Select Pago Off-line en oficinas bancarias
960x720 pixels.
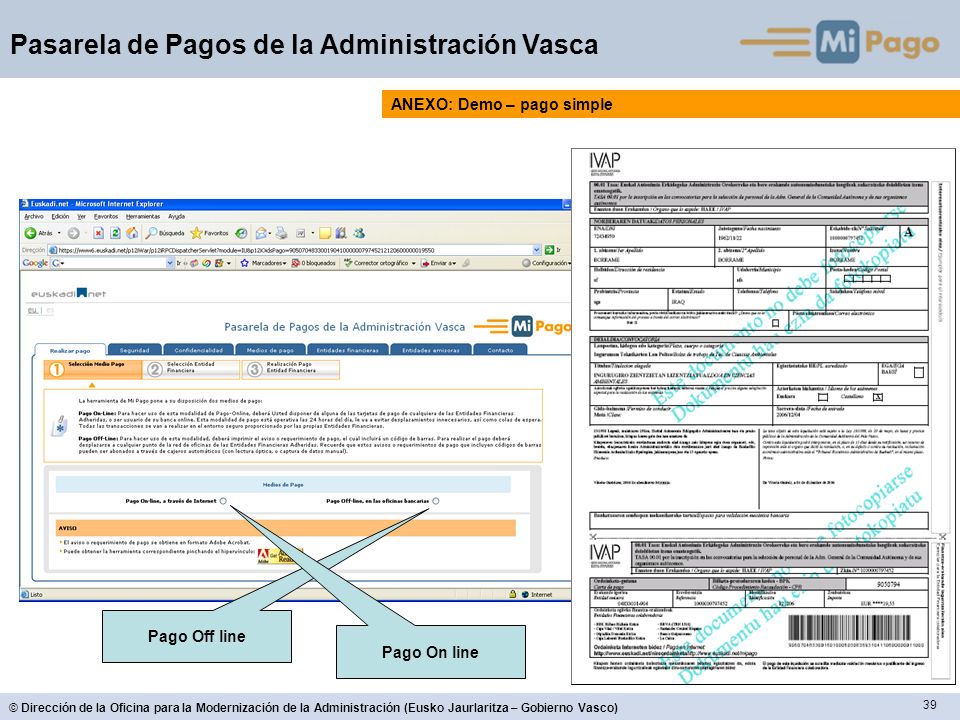(x=435, y=501)
